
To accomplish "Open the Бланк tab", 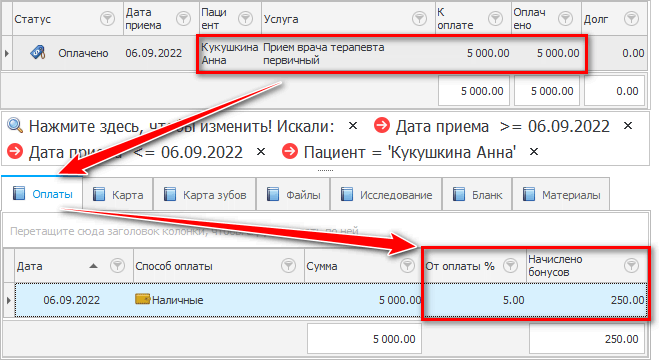I will pyautogui.click(x=477, y=195).
